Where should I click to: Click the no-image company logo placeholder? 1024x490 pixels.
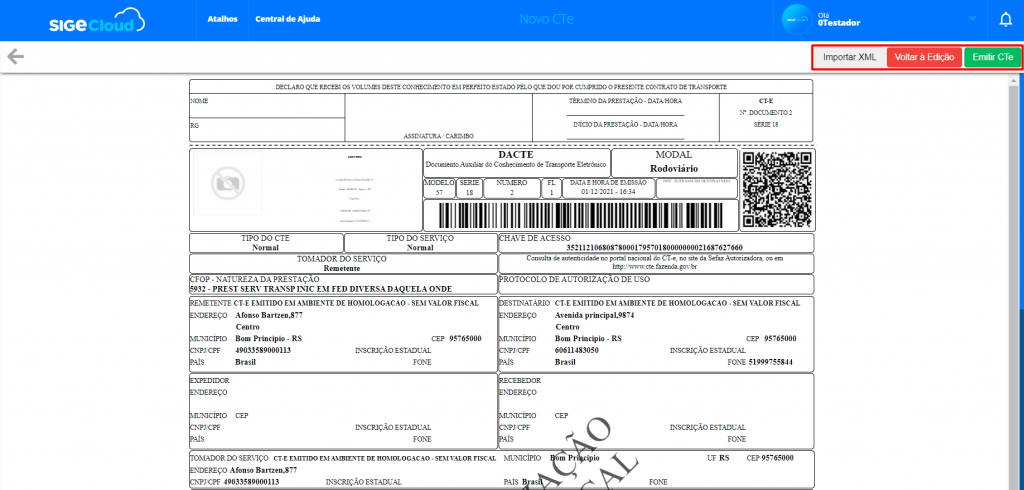coord(228,184)
